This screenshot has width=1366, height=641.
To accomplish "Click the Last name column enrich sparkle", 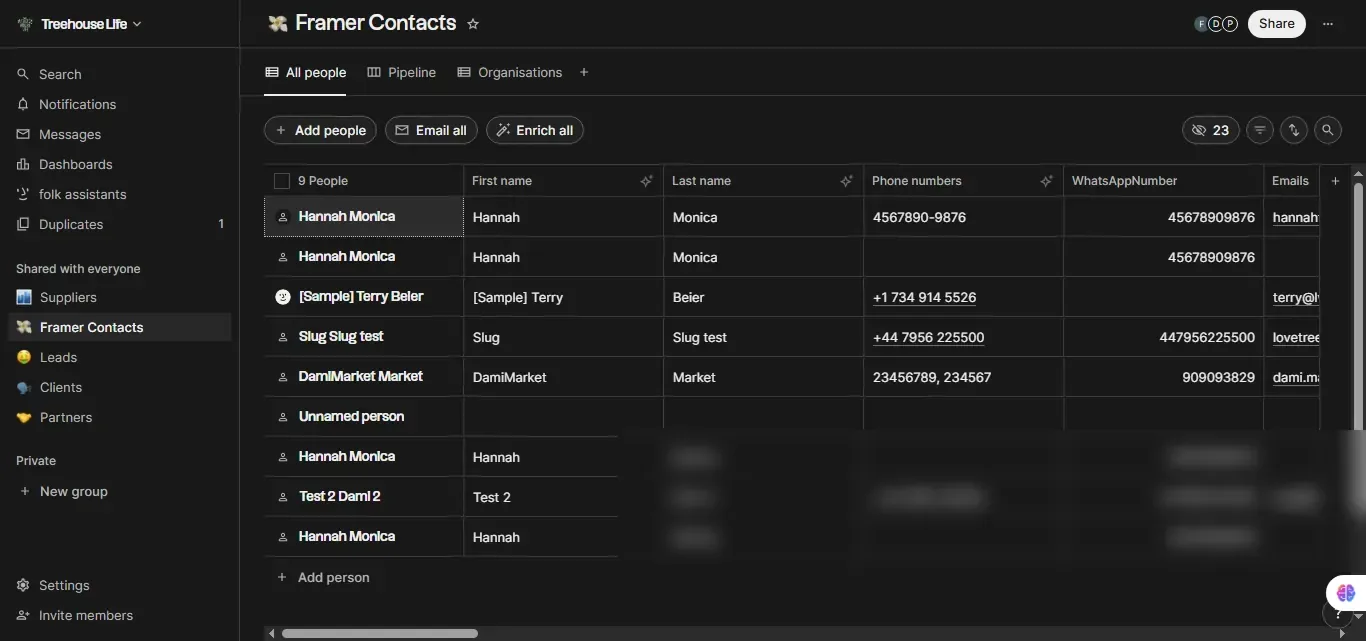I will pos(846,181).
